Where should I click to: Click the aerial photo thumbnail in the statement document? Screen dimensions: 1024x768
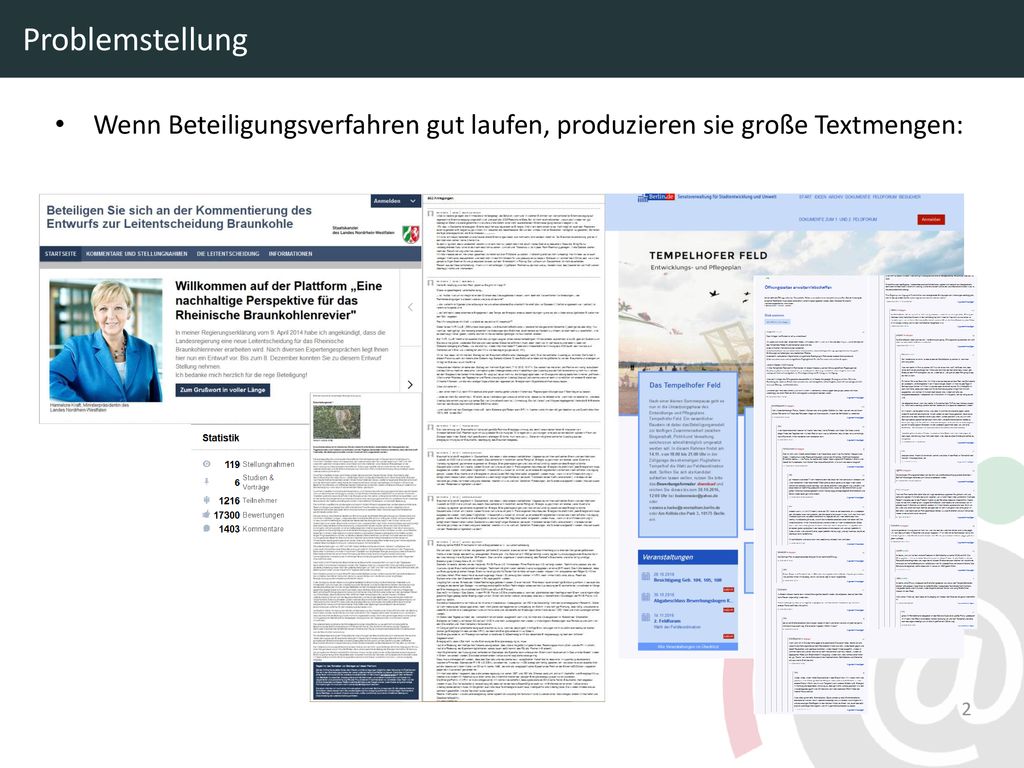coord(336,422)
